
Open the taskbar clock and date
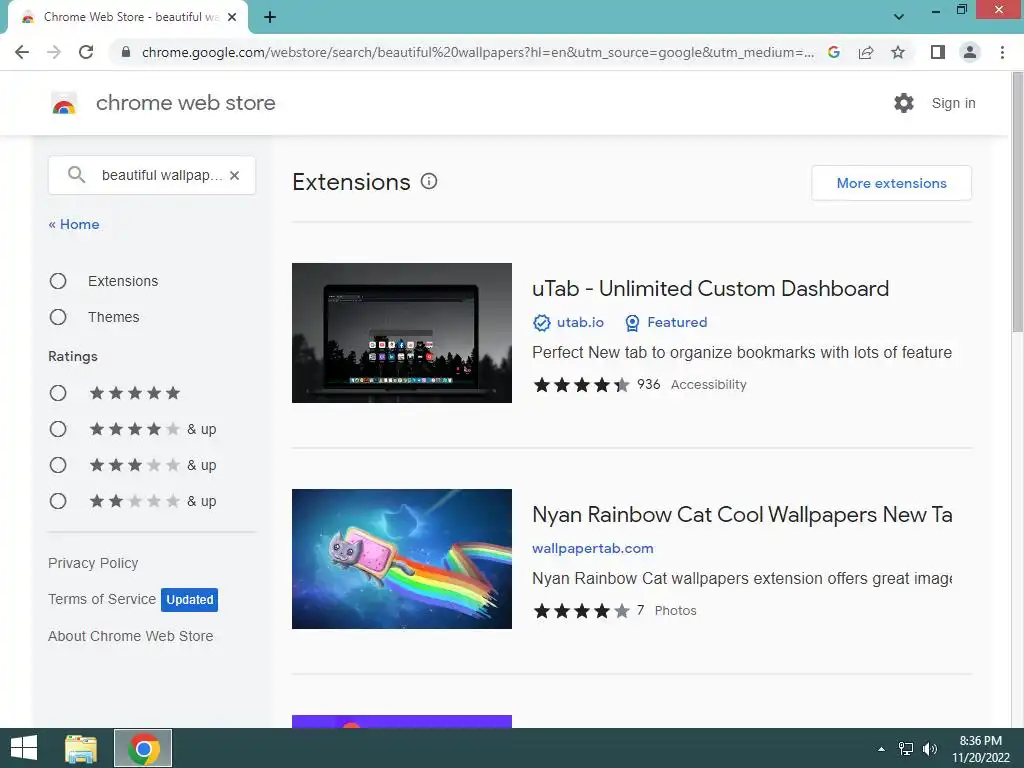pyautogui.click(x=980, y=749)
